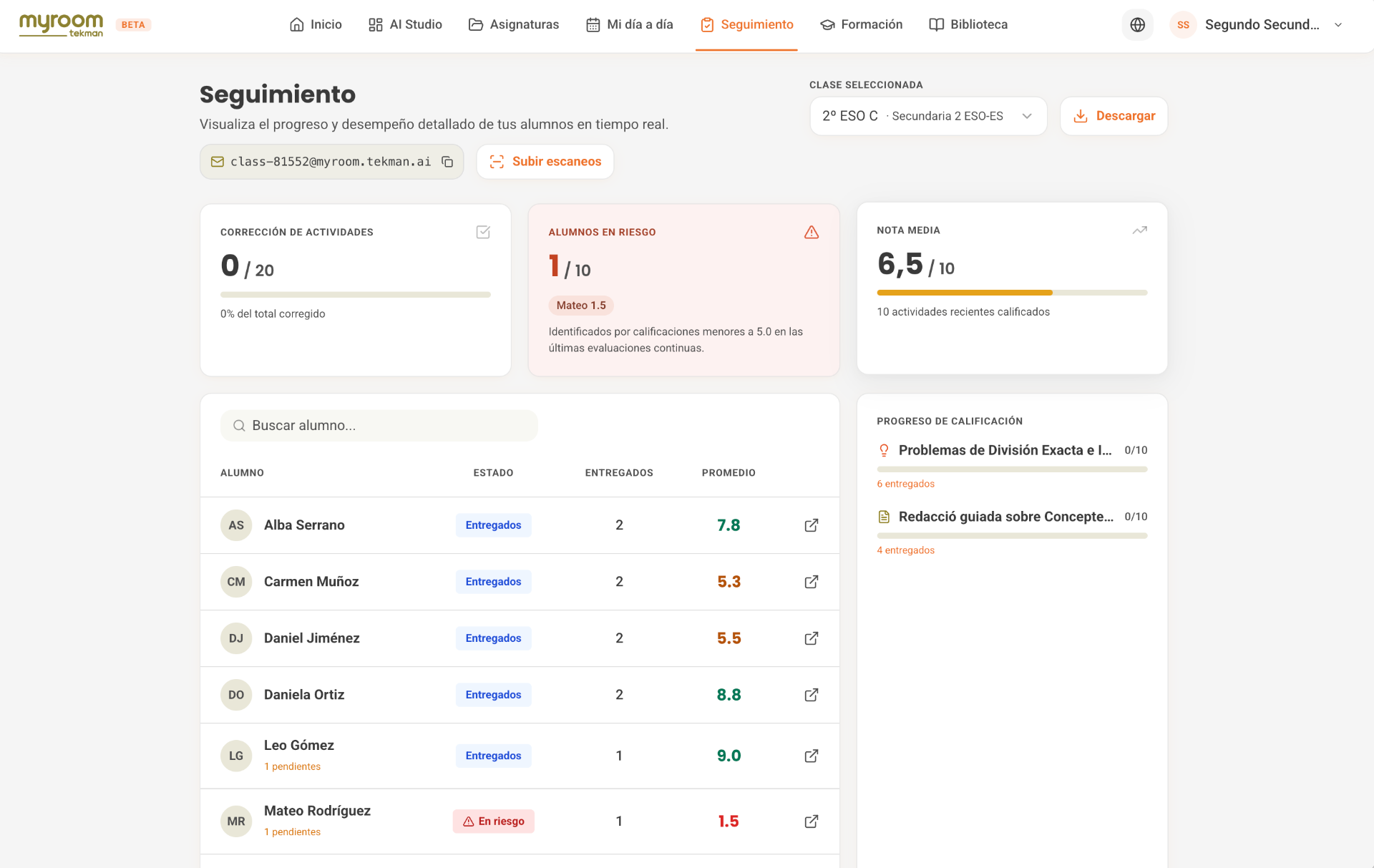Click Entregados badge for Leo Gómez
The width and height of the screenshot is (1374, 868).
tap(493, 756)
